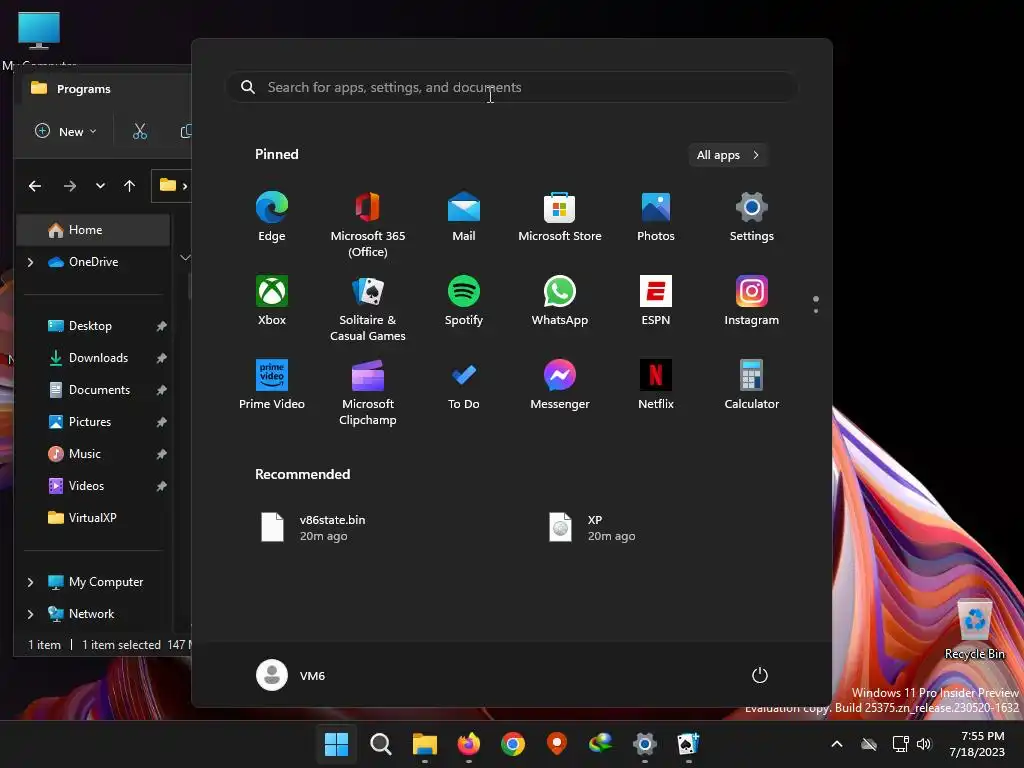Launch Microsoft Clipchamp
This screenshot has height=768, width=1024.
[x=368, y=392]
